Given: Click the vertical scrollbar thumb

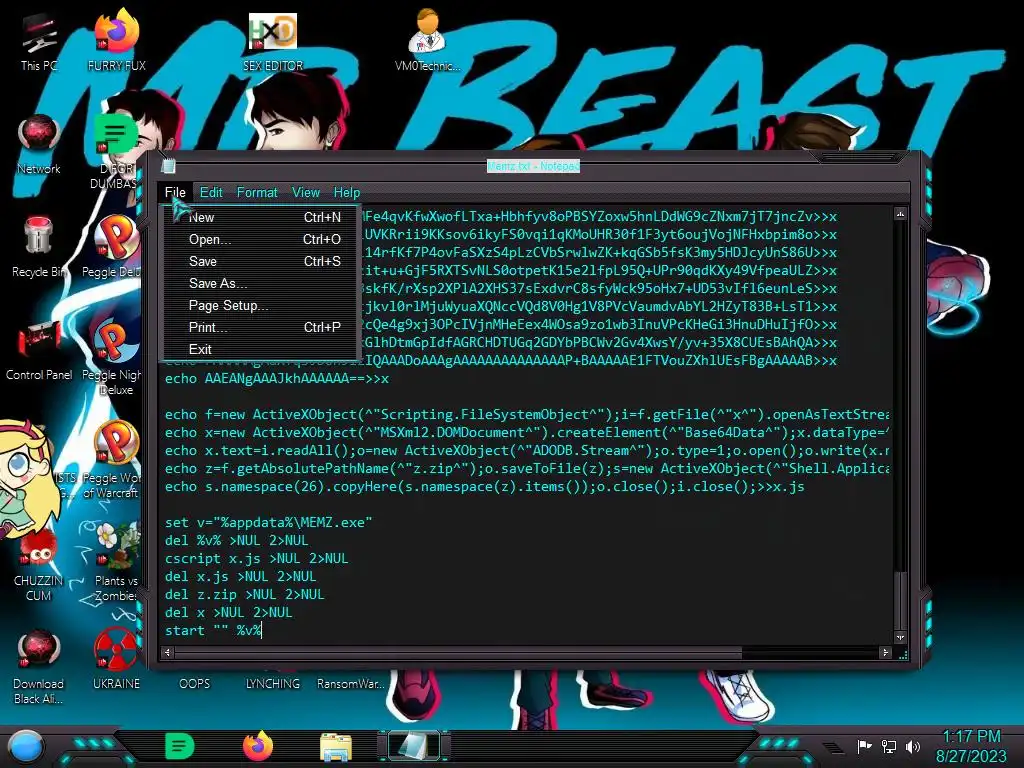Looking at the screenshot, I should click(x=901, y=599).
